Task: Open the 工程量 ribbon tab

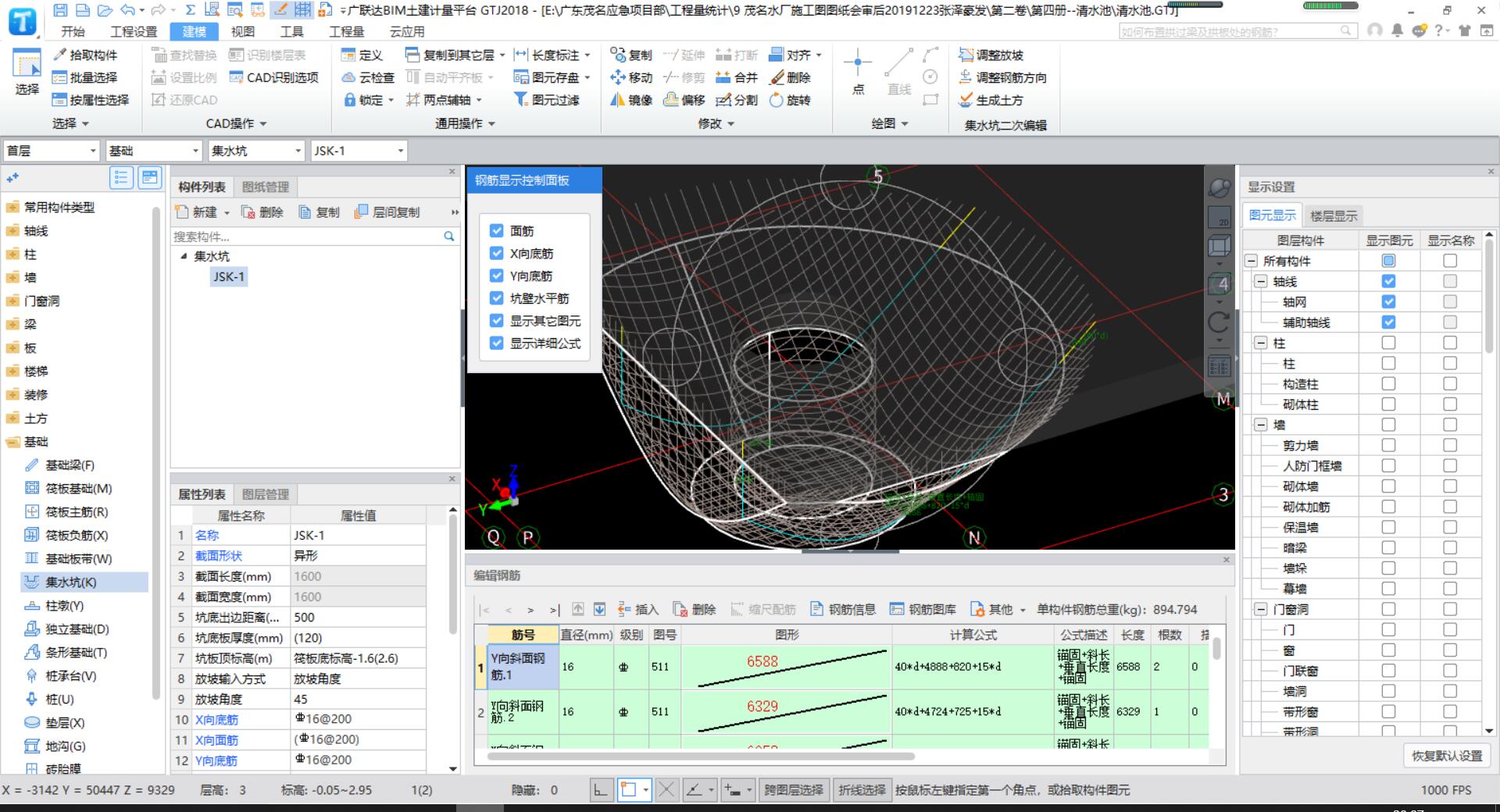Action: (346, 31)
